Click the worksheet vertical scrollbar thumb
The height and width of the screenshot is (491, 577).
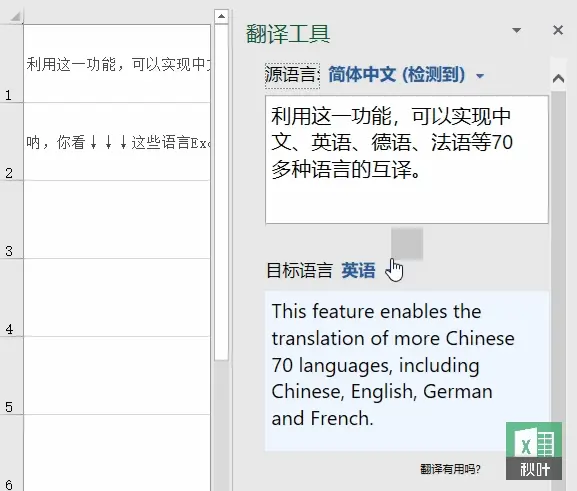tap(221, 192)
